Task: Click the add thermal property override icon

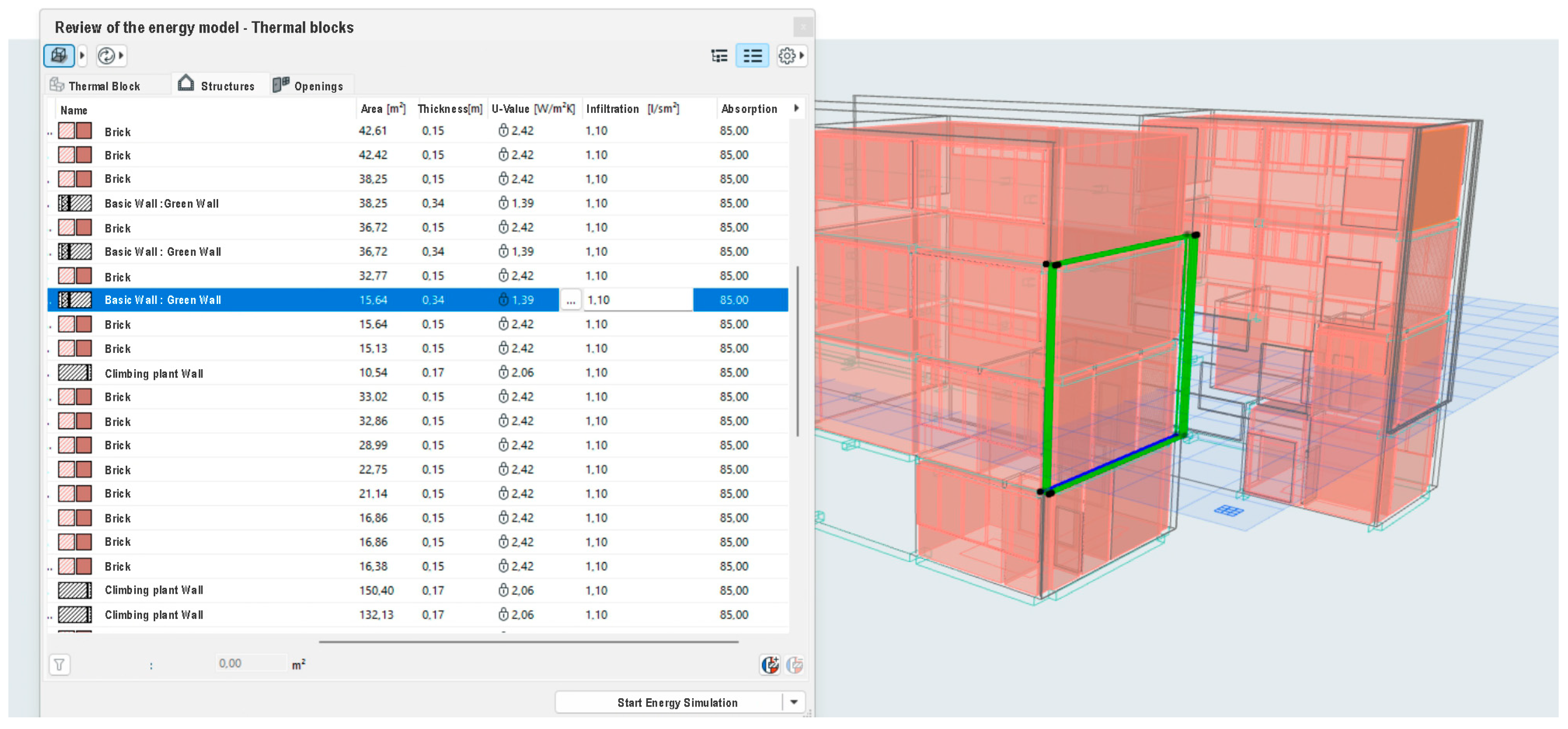Action: (x=770, y=665)
